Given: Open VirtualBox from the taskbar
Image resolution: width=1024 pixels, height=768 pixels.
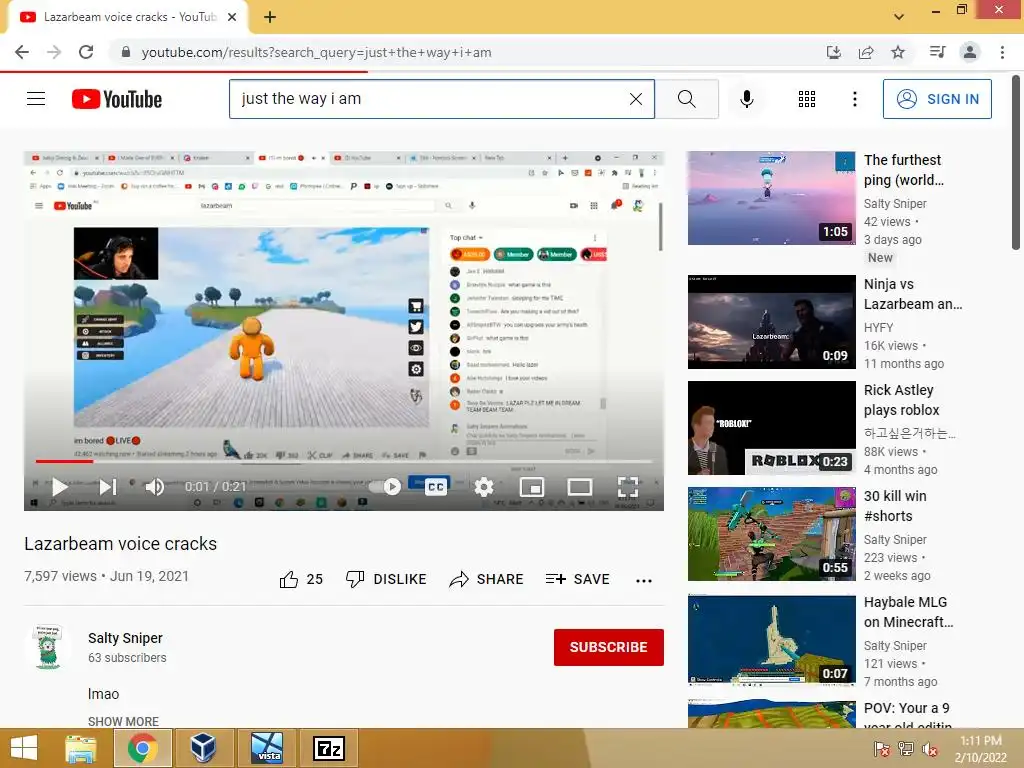Looking at the screenshot, I should [203, 748].
